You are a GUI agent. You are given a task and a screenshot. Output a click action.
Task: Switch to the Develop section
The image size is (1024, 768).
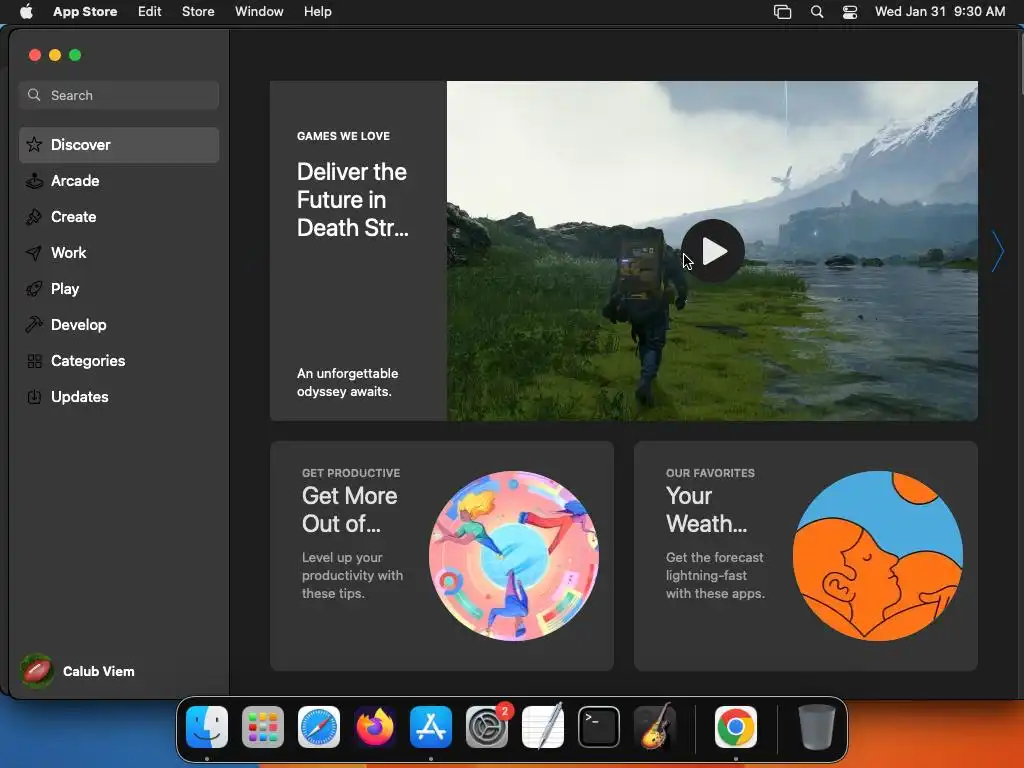pyautogui.click(x=119, y=325)
